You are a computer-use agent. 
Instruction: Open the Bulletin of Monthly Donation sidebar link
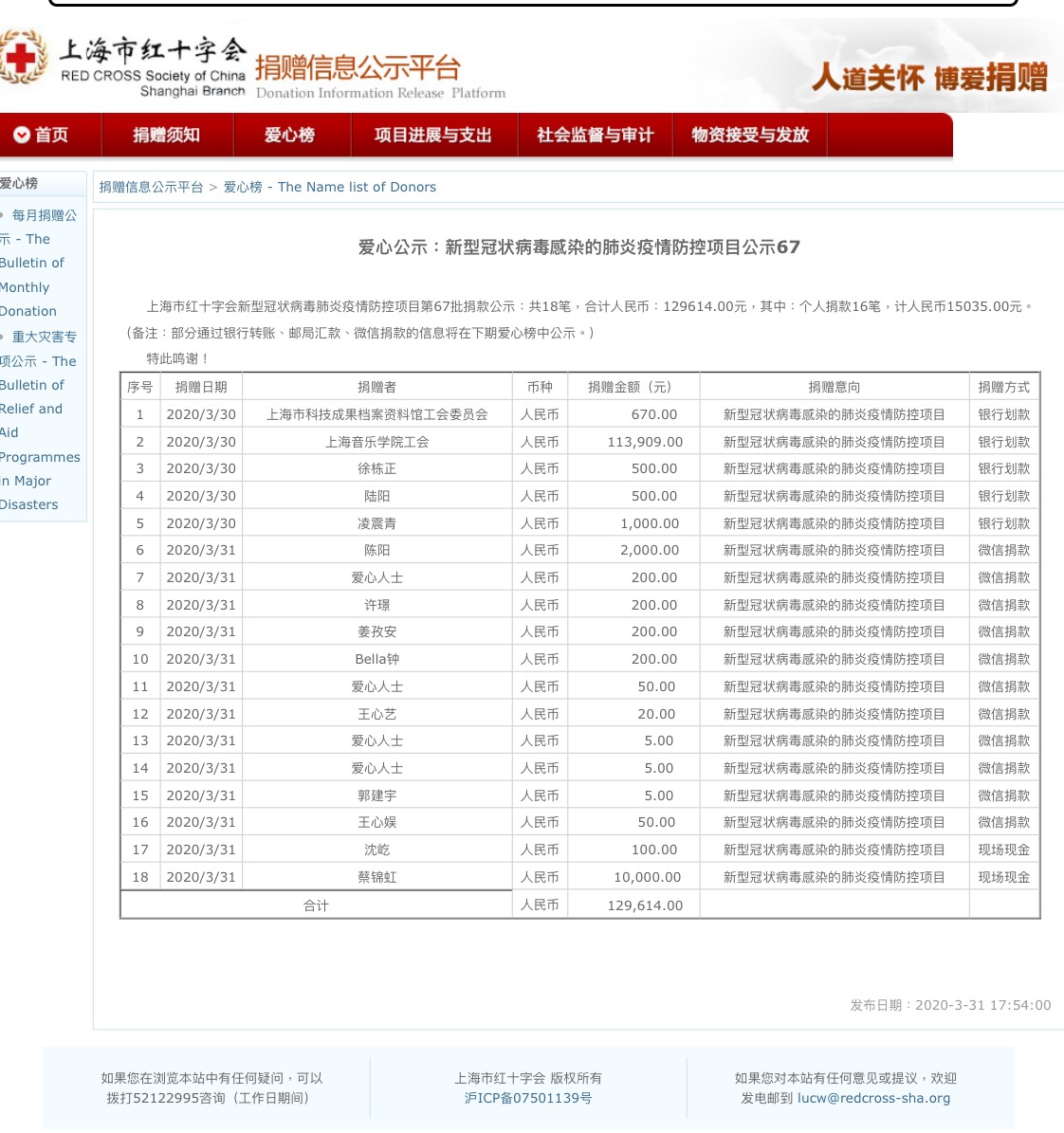point(36,264)
